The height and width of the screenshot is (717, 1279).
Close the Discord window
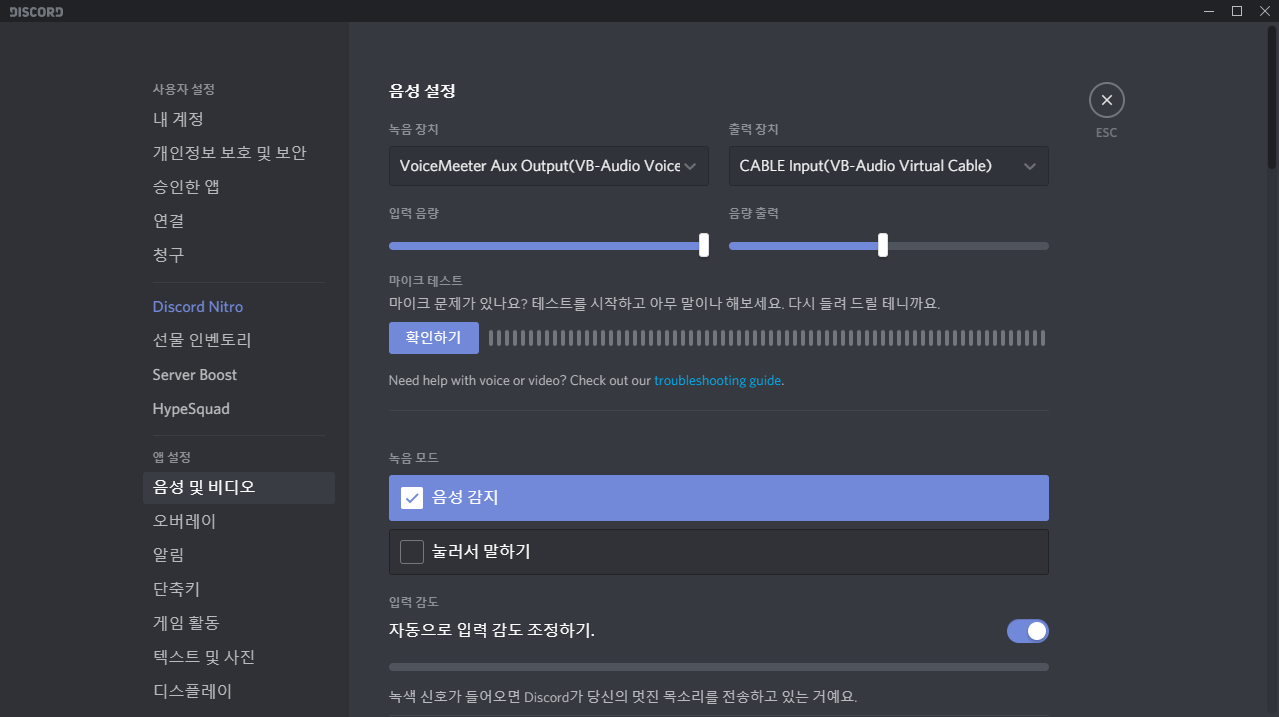(1264, 11)
